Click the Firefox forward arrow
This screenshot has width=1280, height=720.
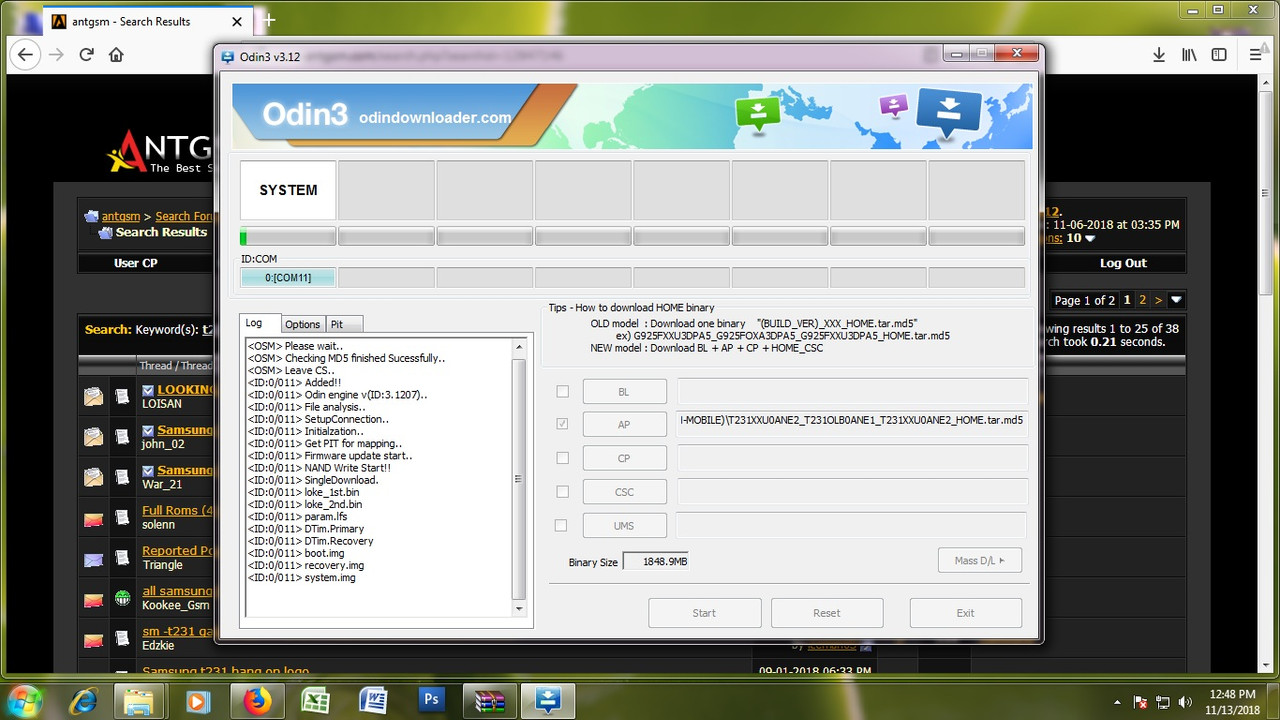coord(57,55)
